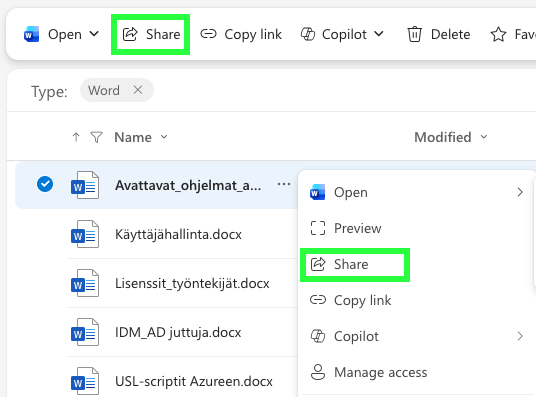Expand the Open dropdown arrow in toolbar

click(94, 34)
